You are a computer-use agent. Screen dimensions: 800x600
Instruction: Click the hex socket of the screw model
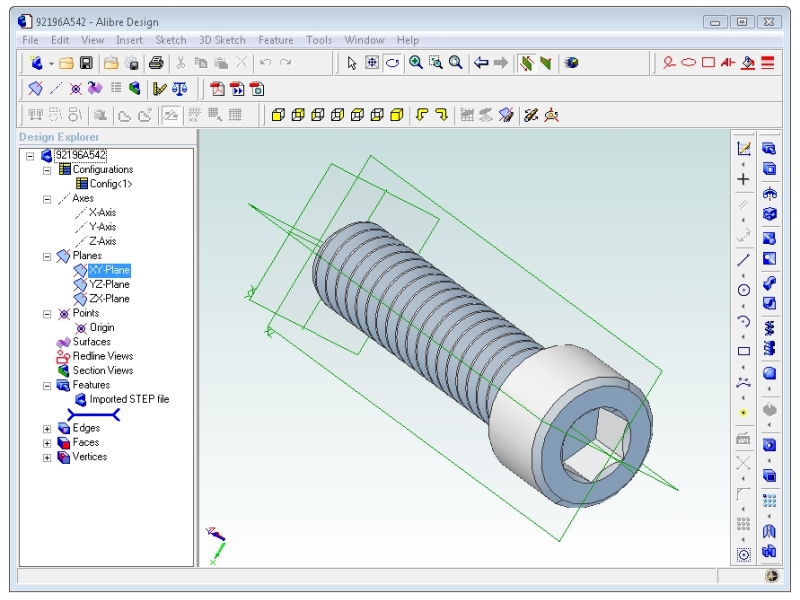pyautogui.click(x=596, y=444)
